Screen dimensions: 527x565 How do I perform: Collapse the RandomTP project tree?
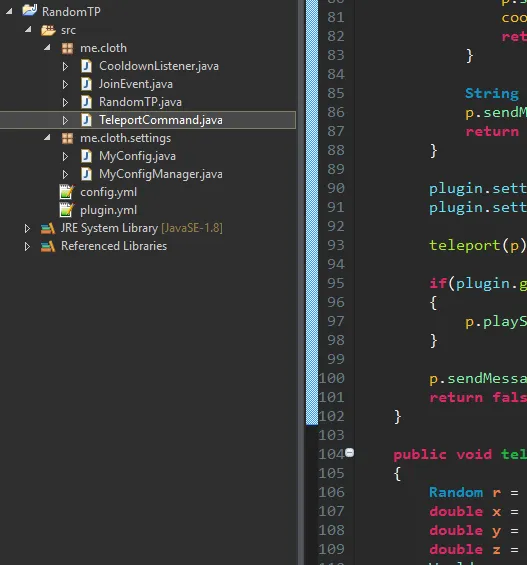(x=9, y=12)
